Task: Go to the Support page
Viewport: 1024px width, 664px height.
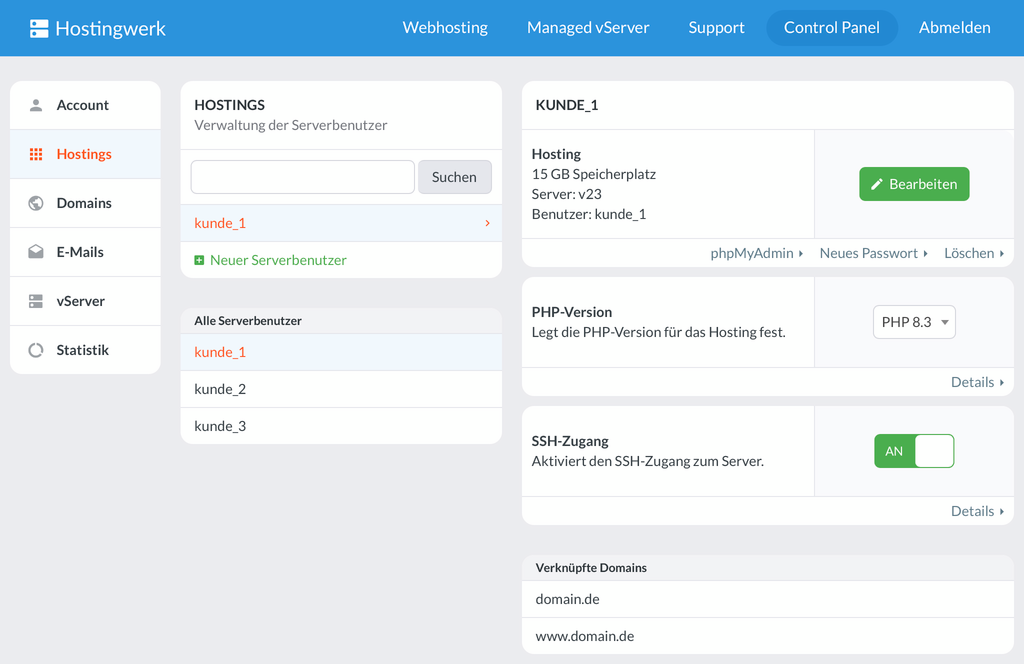Action: point(716,27)
